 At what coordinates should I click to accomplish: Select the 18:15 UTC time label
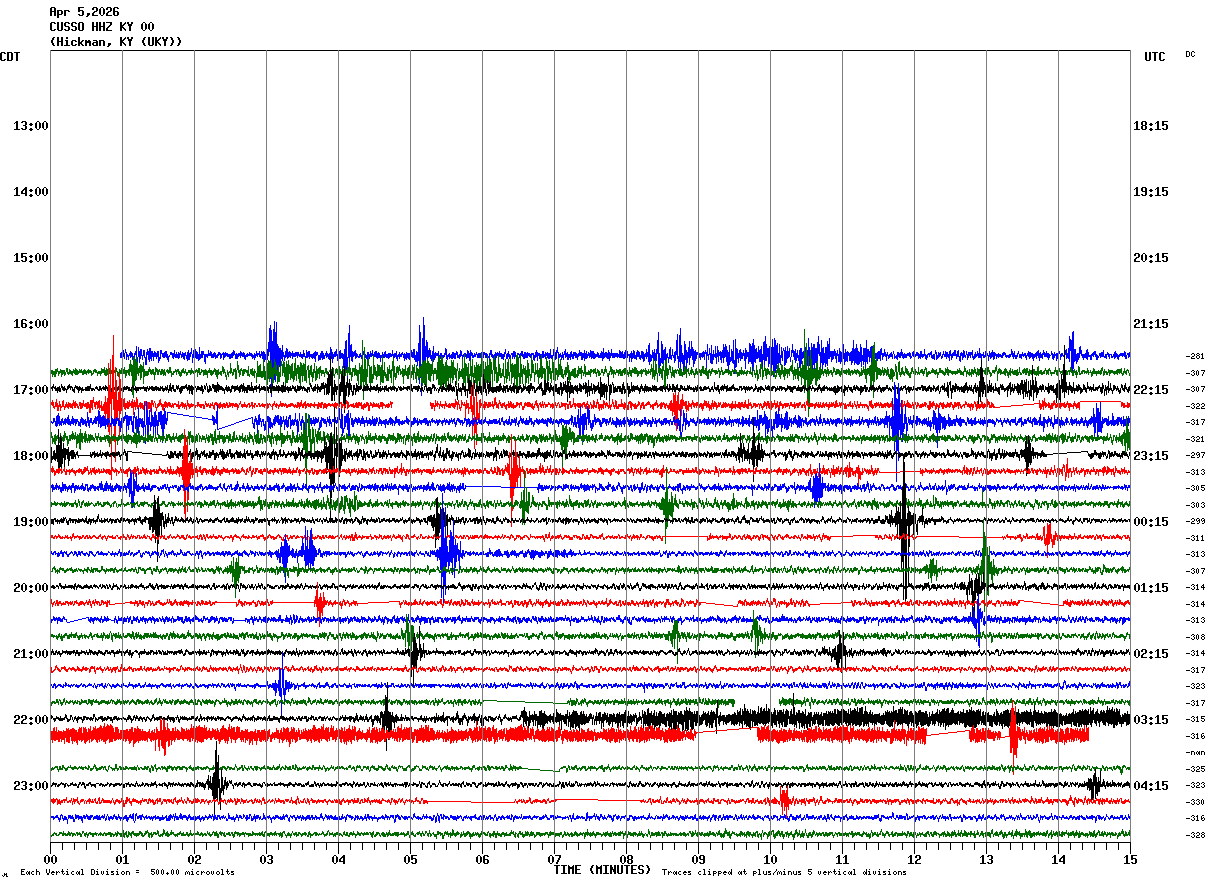tap(1150, 126)
